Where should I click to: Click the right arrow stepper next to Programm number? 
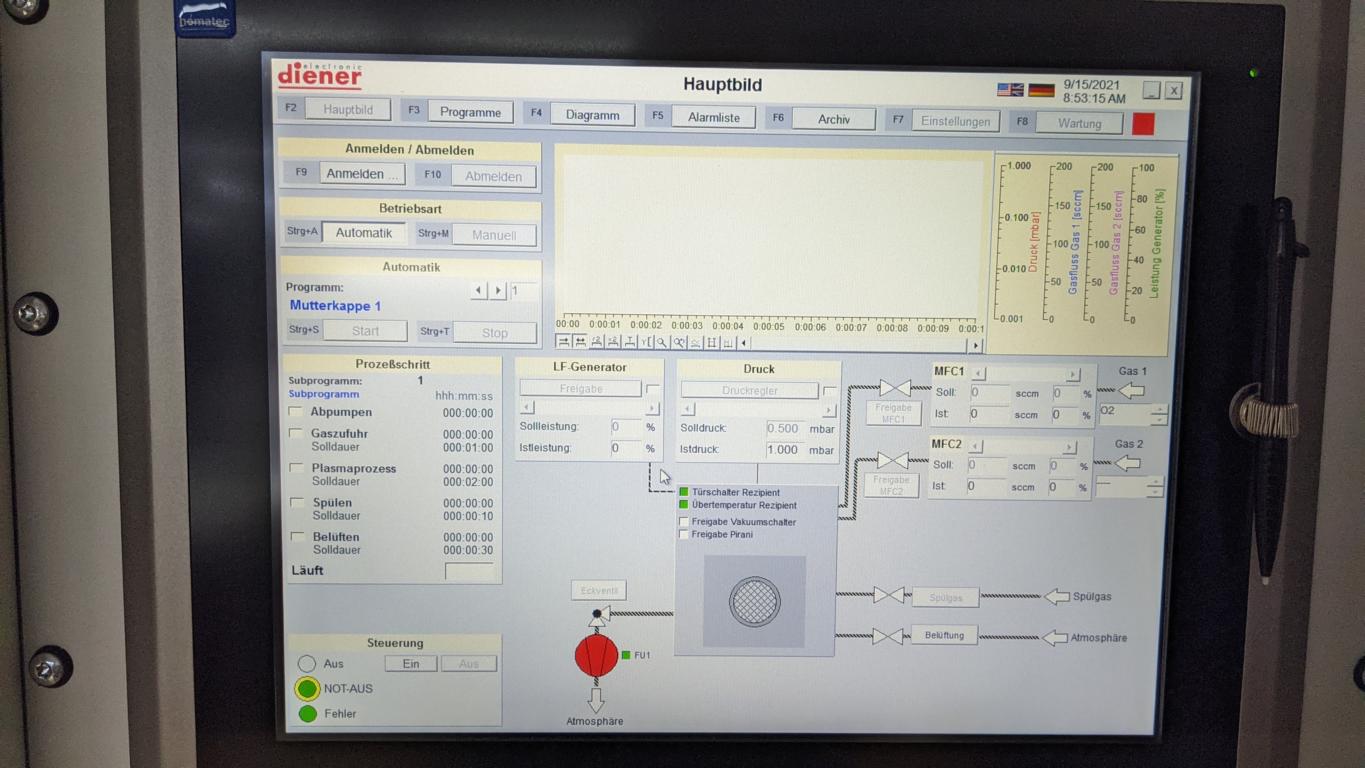coord(497,290)
